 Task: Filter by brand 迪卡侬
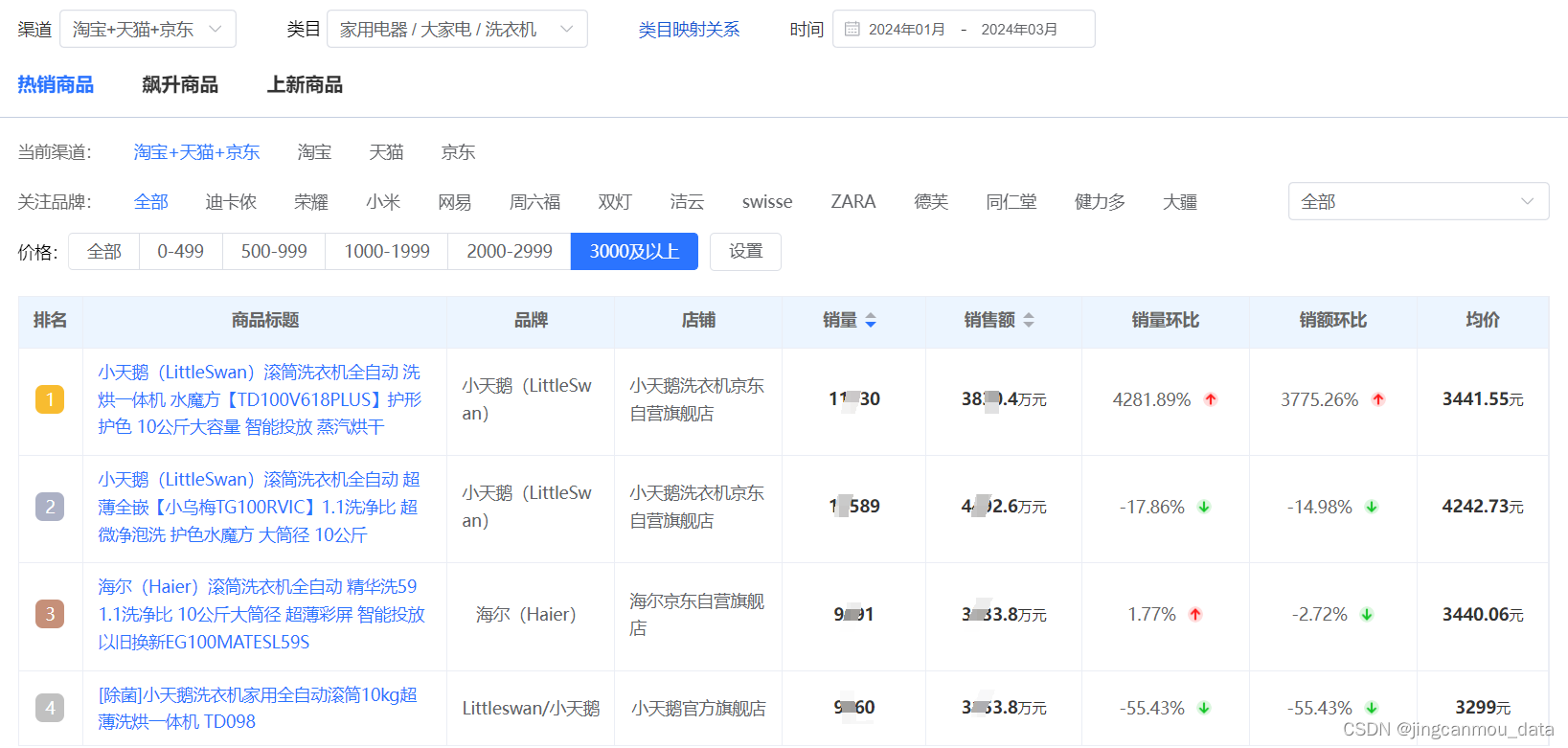(x=231, y=202)
